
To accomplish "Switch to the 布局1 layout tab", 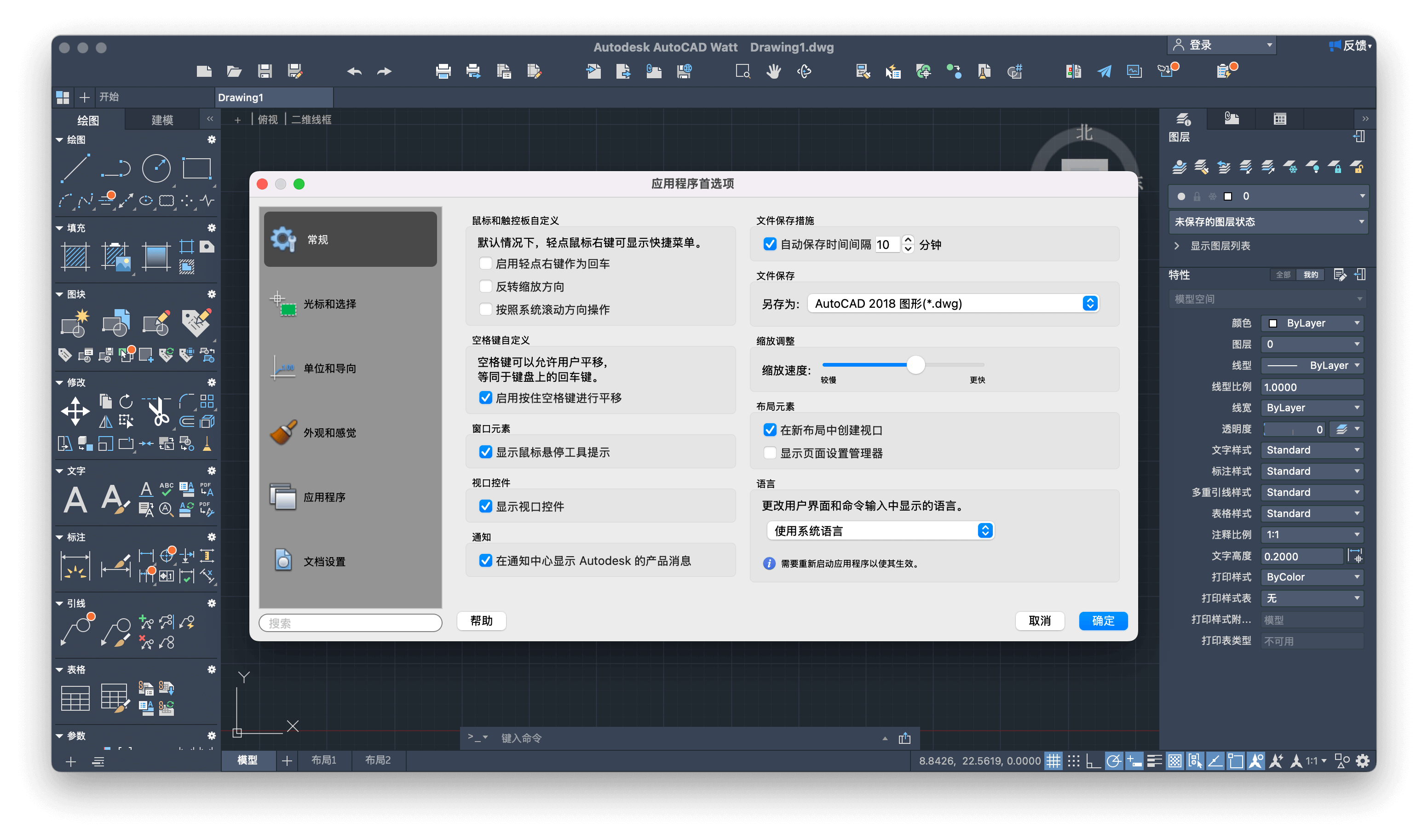I will pos(324,760).
